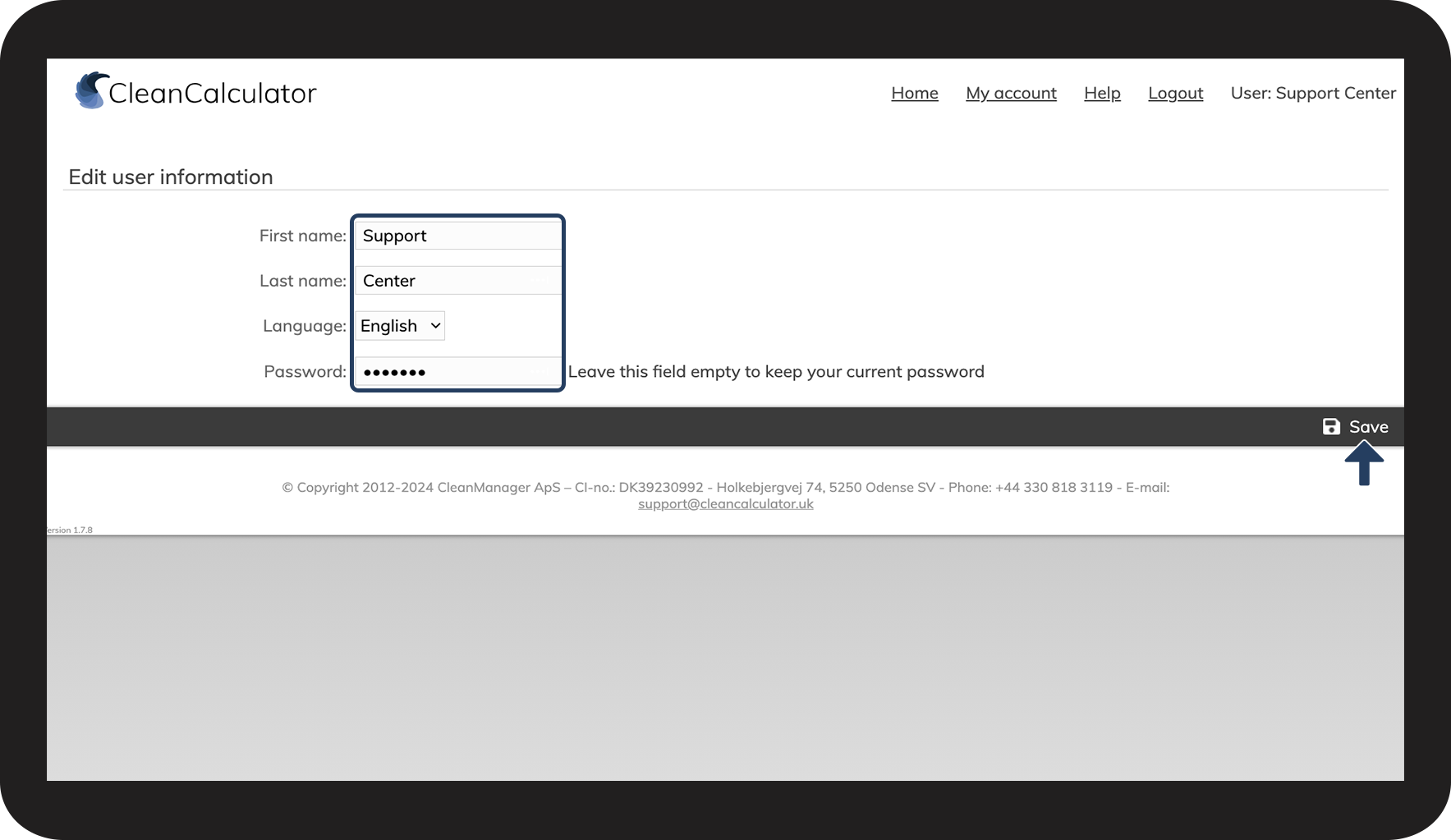Screen dimensions: 1451x840
Task: Go to the Home page
Action: pyautogui.click(x=914, y=94)
